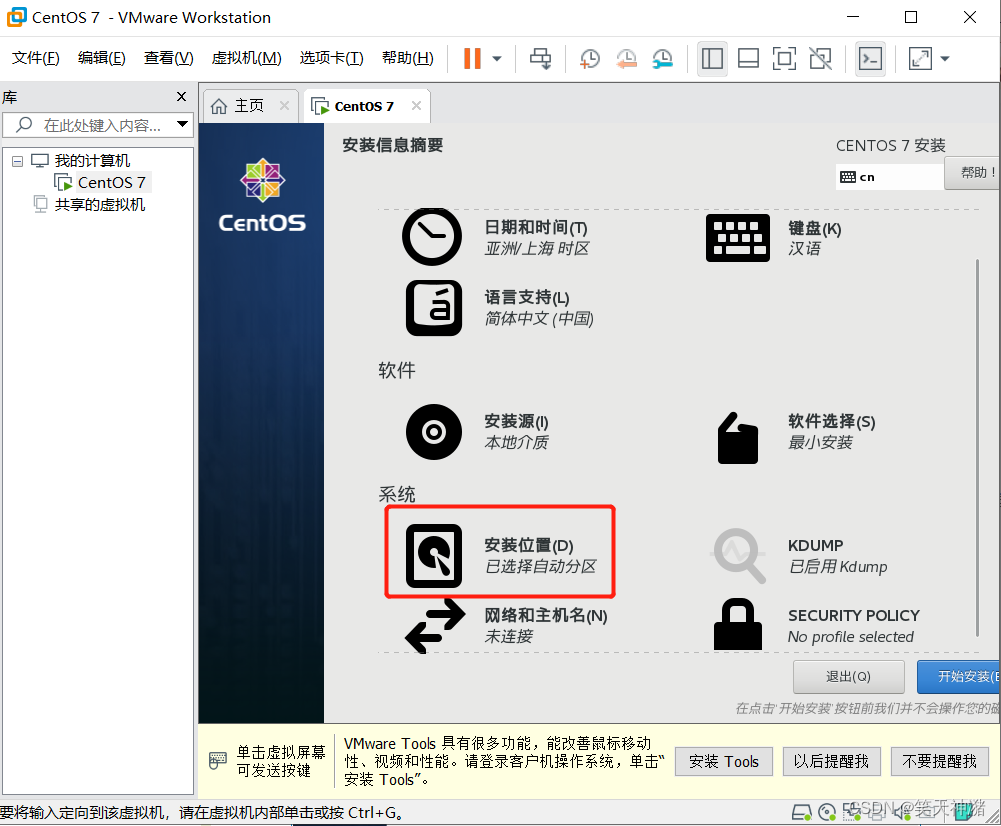Open the stretch display dropdown arrow
This screenshot has height=826, width=1001.
945,59
